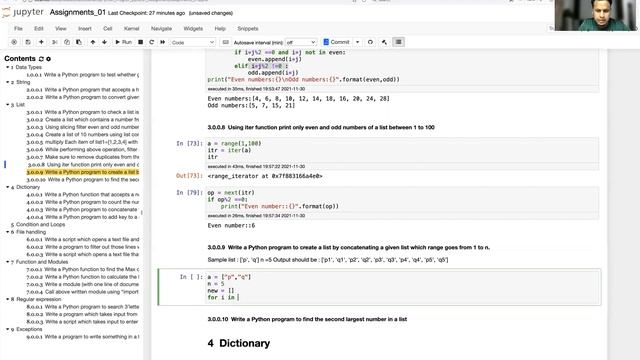This screenshot has height=360, width=640.
Task: Restart kernel and run all cells
Action: pyautogui.click(x=162, y=42)
